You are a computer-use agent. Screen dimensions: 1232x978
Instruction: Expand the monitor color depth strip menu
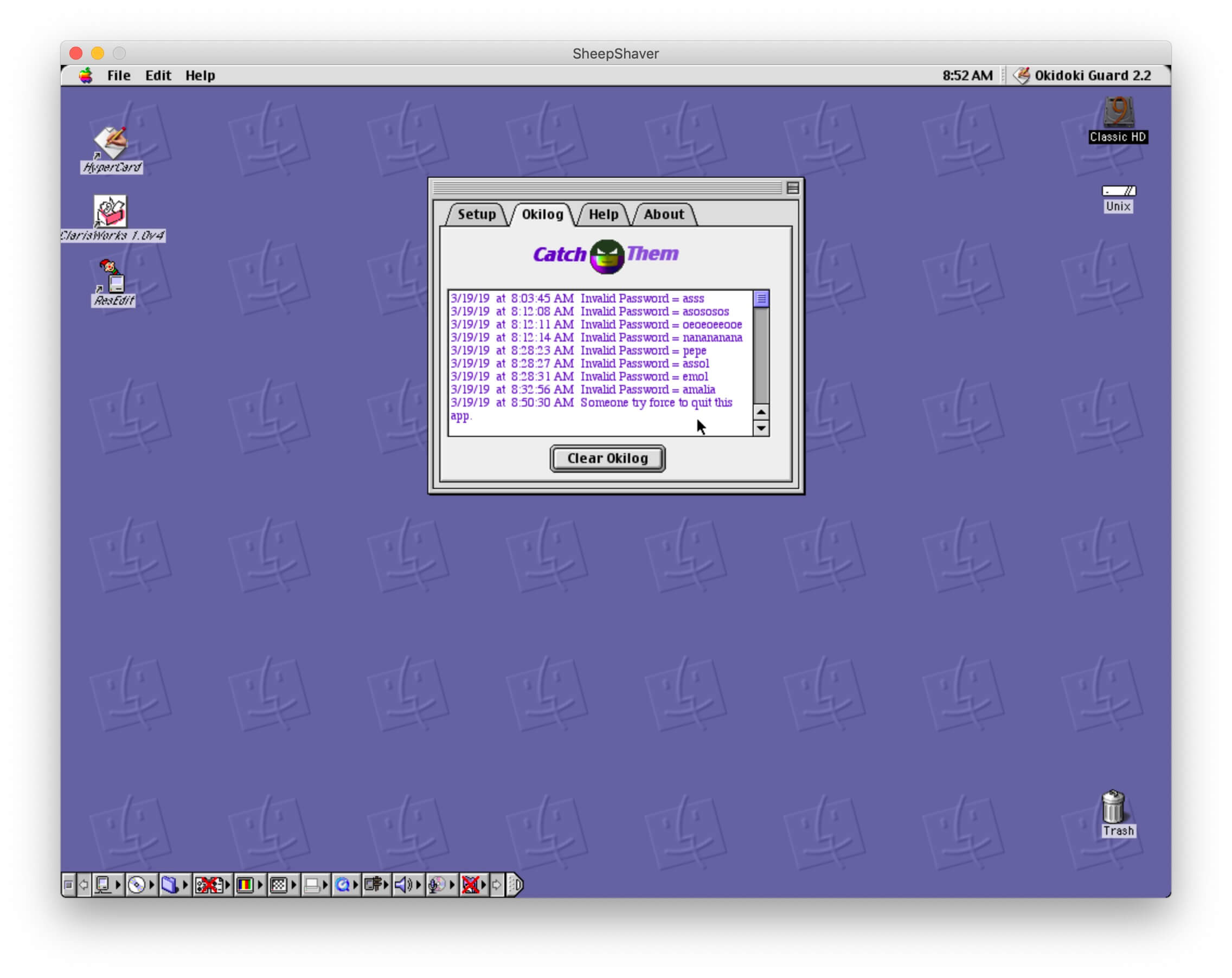point(260,885)
